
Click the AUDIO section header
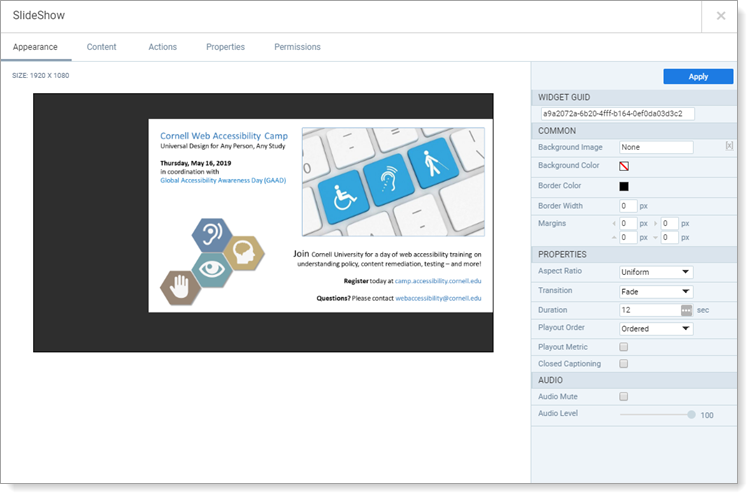click(634, 380)
